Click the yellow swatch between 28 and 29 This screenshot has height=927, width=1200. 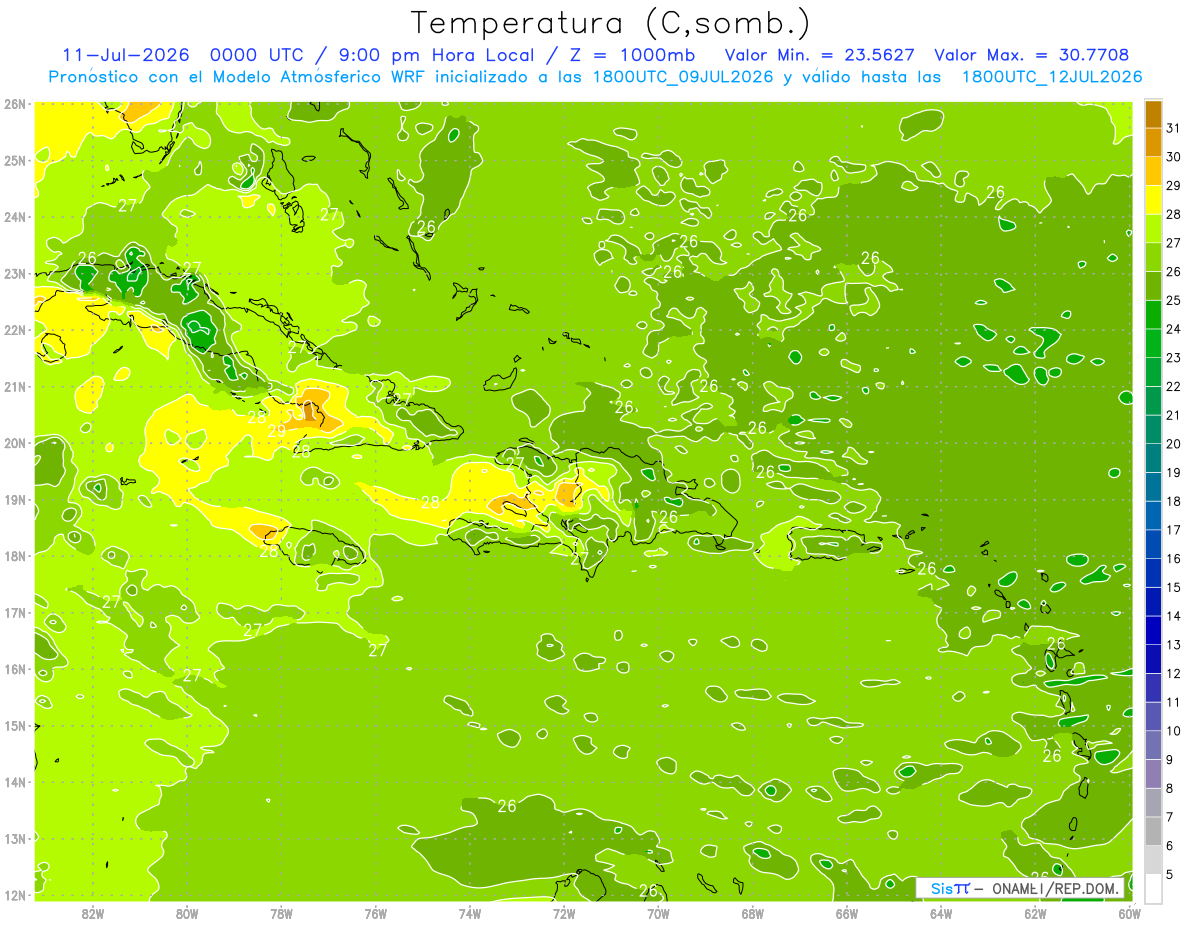click(1153, 200)
